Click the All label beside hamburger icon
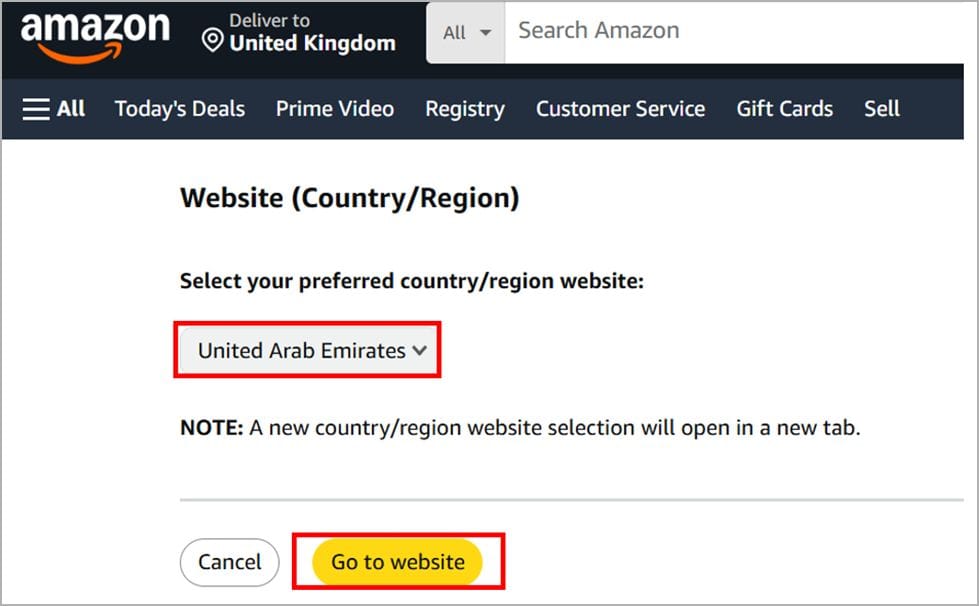 [x=71, y=109]
